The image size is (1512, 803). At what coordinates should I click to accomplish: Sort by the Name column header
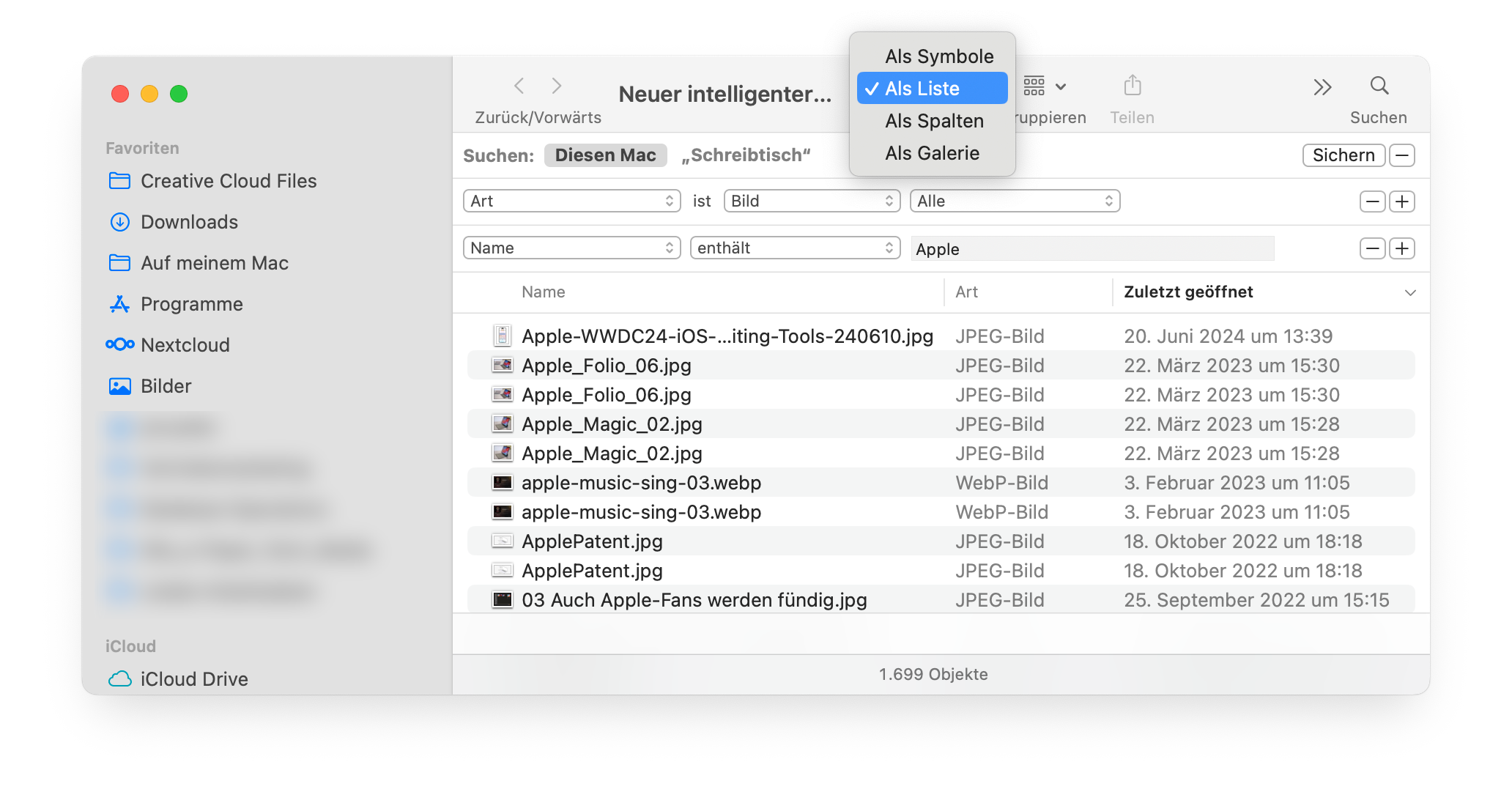(x=544, y=292)
